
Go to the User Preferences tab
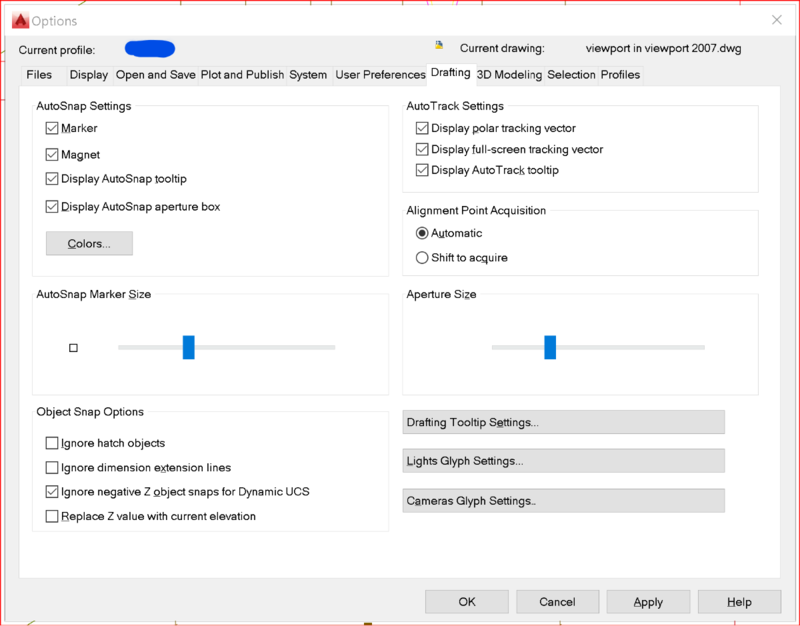click(380, 75)
